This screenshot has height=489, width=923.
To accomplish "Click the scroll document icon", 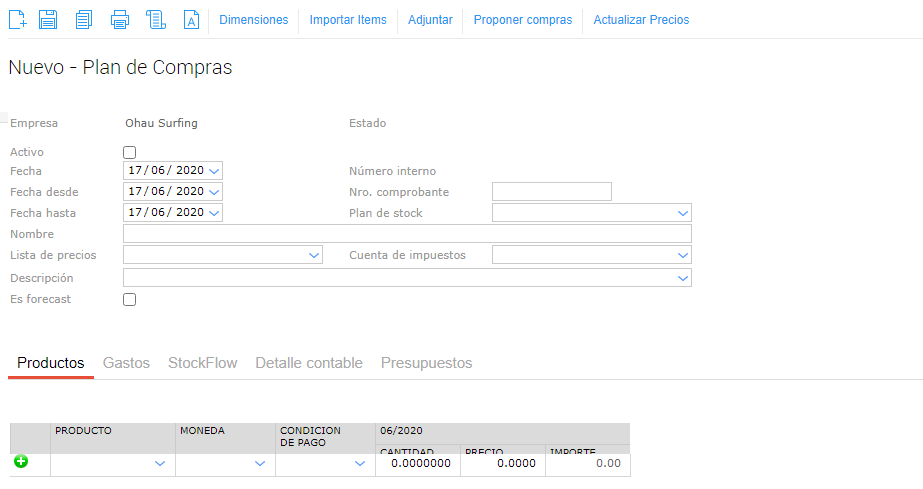I will (x=155, y=20).
